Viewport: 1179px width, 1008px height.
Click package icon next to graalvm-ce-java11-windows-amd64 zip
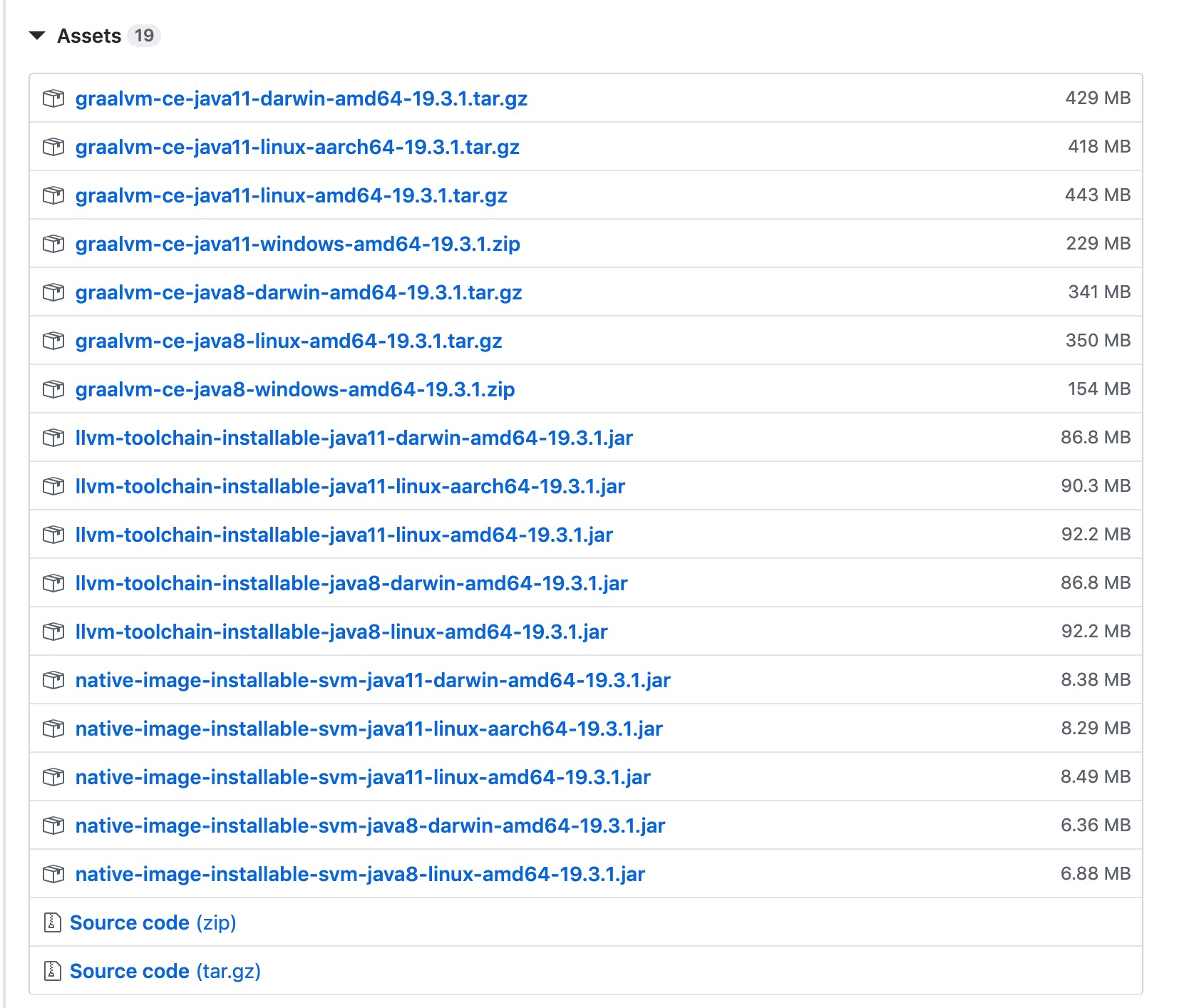tap(53, 244)
